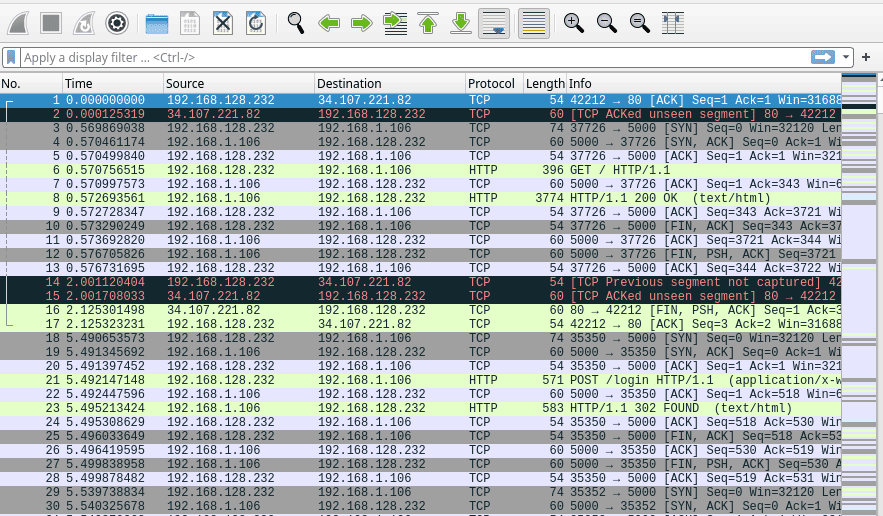
Task: Sort by the Time column header
Action: 111,84
